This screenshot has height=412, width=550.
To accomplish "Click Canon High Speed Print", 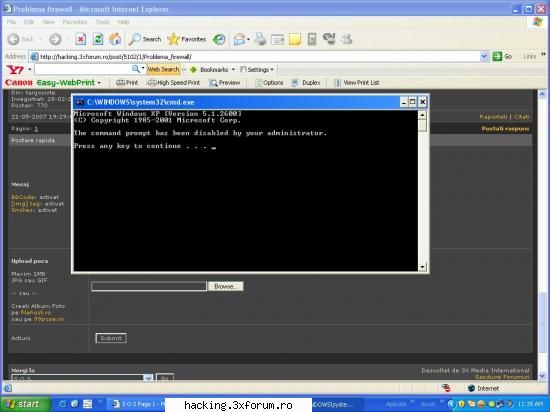I will (x=174, y=83).
